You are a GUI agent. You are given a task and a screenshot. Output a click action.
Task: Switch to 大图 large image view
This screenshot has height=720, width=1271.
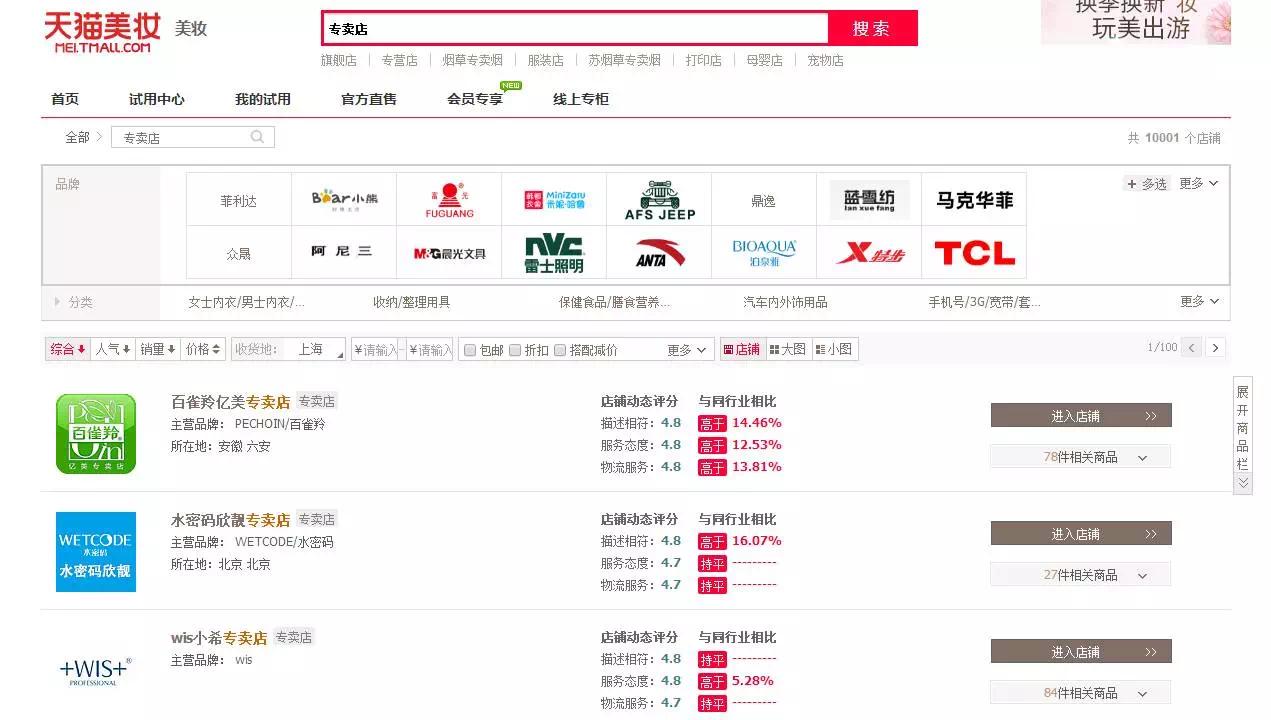(x=790, y=348)
